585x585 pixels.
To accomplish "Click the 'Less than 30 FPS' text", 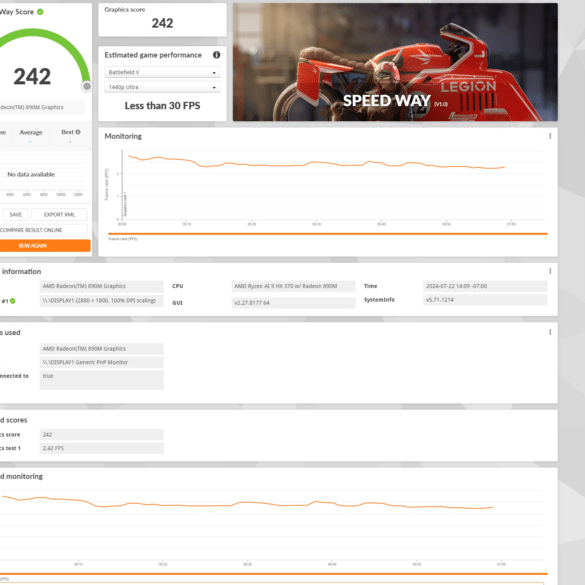I will pyautogui.click(x=162, y=106).
